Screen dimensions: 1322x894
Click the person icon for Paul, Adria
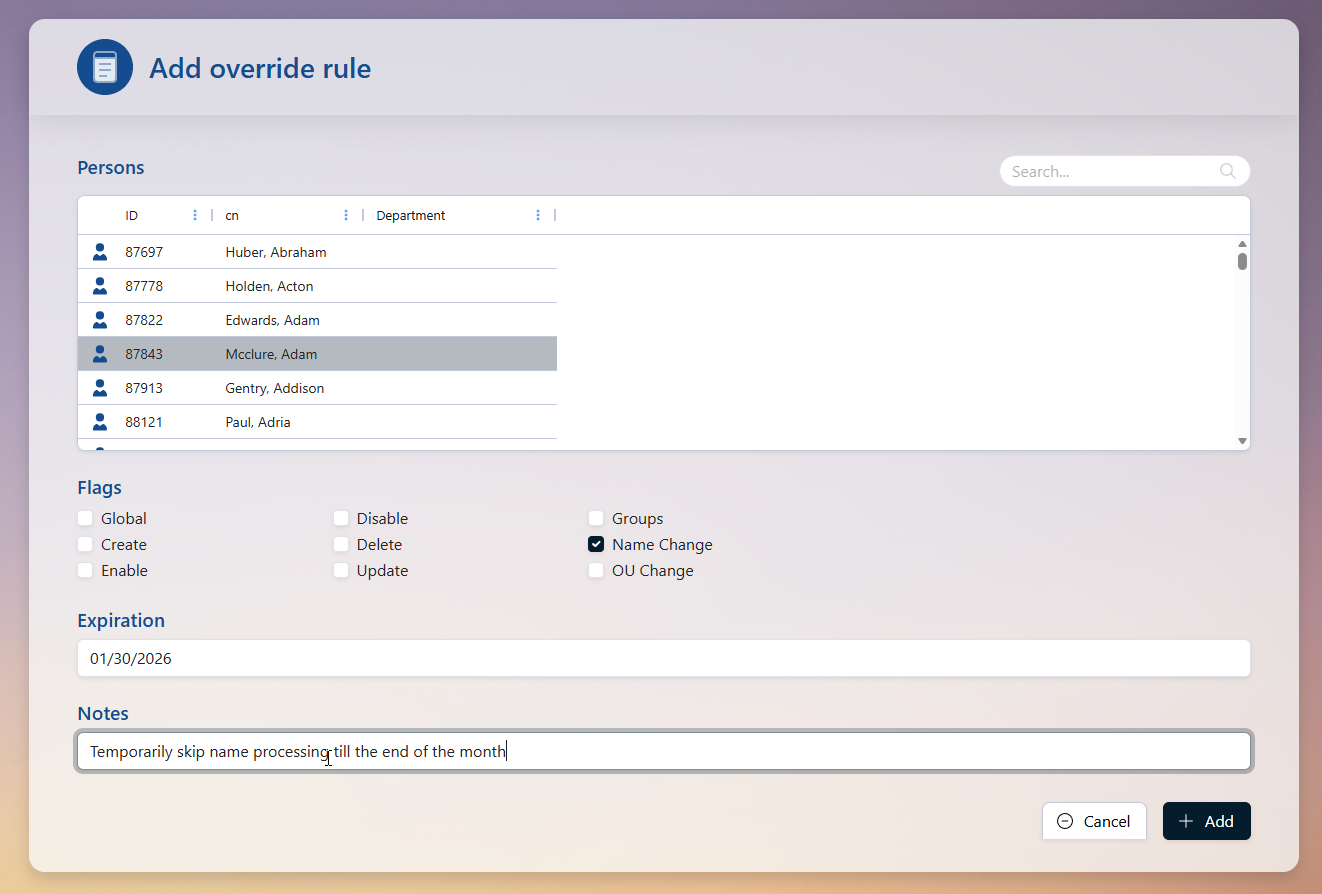pos(100,422)
